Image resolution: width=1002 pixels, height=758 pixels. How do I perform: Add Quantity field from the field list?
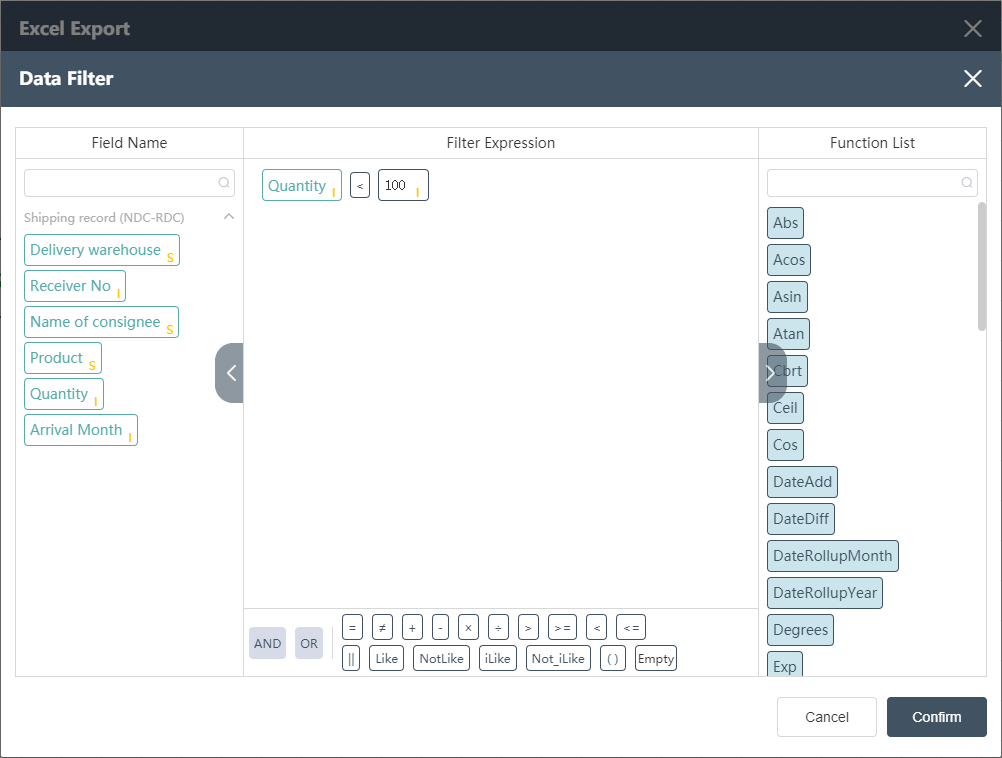(x=64, y=394)
